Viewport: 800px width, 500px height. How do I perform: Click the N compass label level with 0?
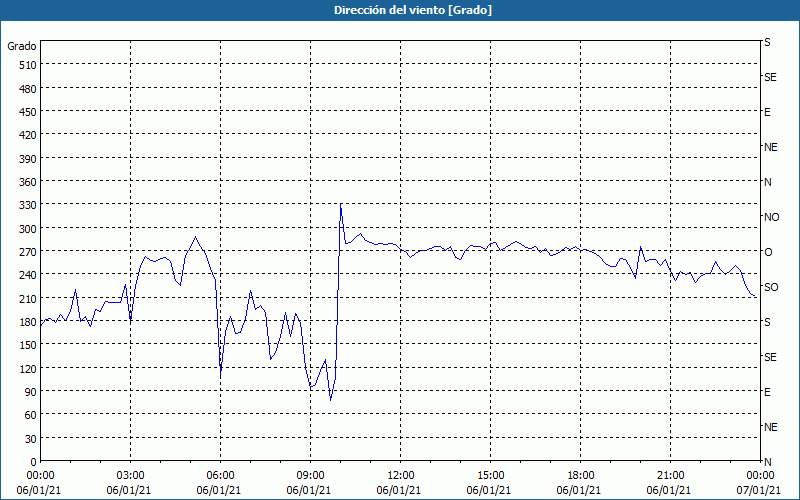[767, 462]
